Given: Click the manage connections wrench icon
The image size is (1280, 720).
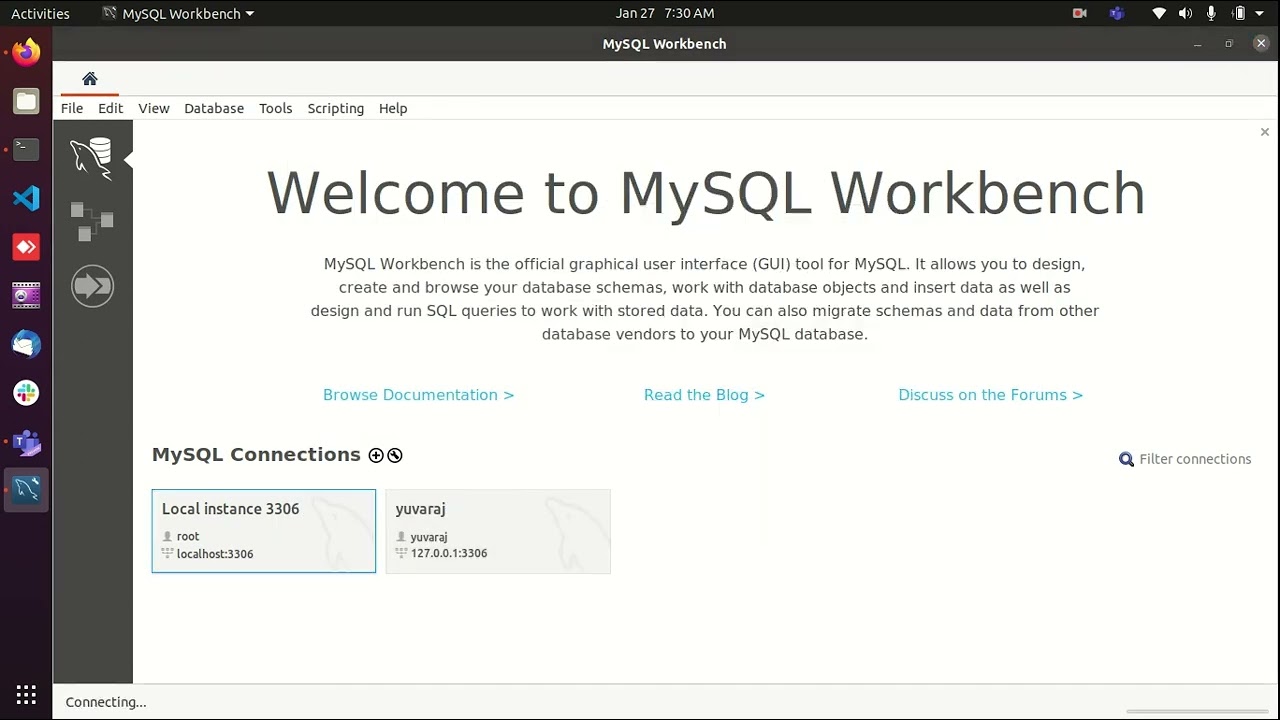Looking at the screenshot, I should [x=395, y=456].
